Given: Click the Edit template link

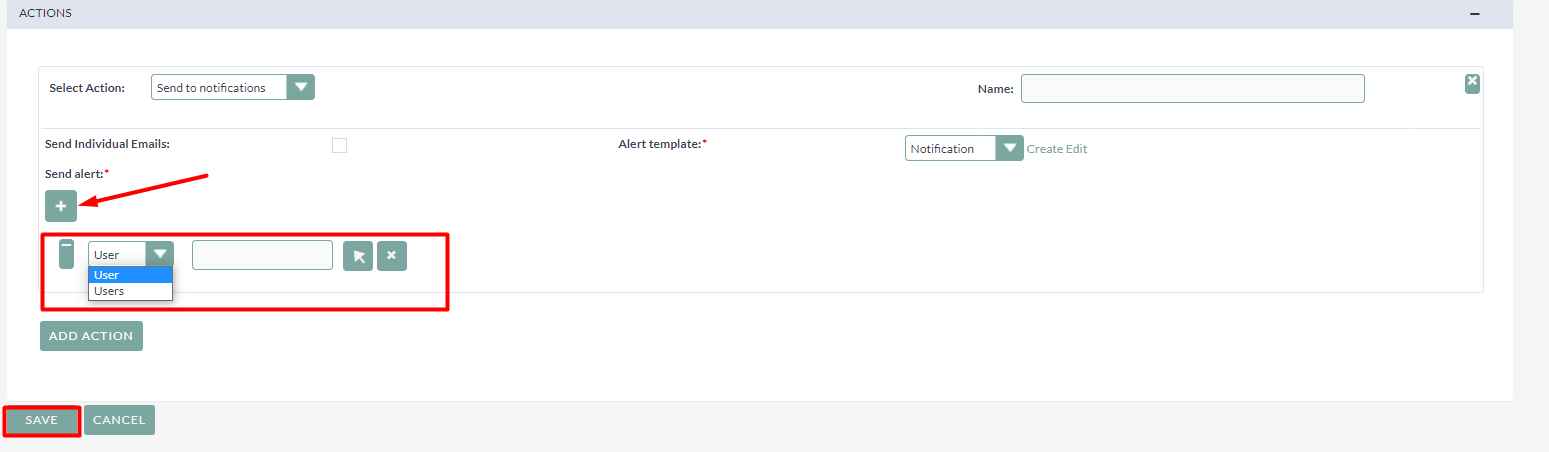Looking at the screenshot, I should click(1076, 149).
